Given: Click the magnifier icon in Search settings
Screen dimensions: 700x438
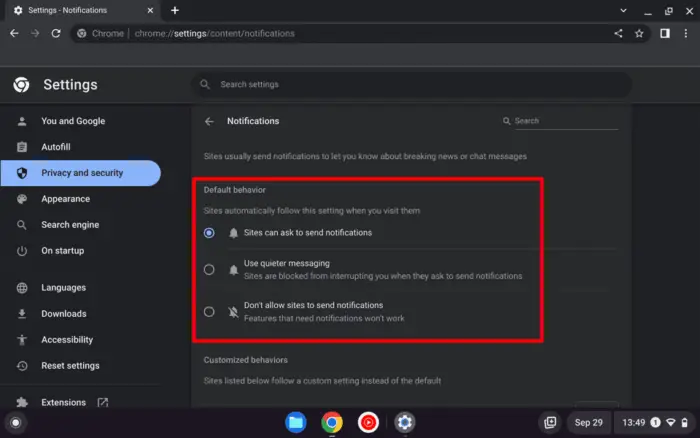Looking at the screenshot, I should point(205,84).
